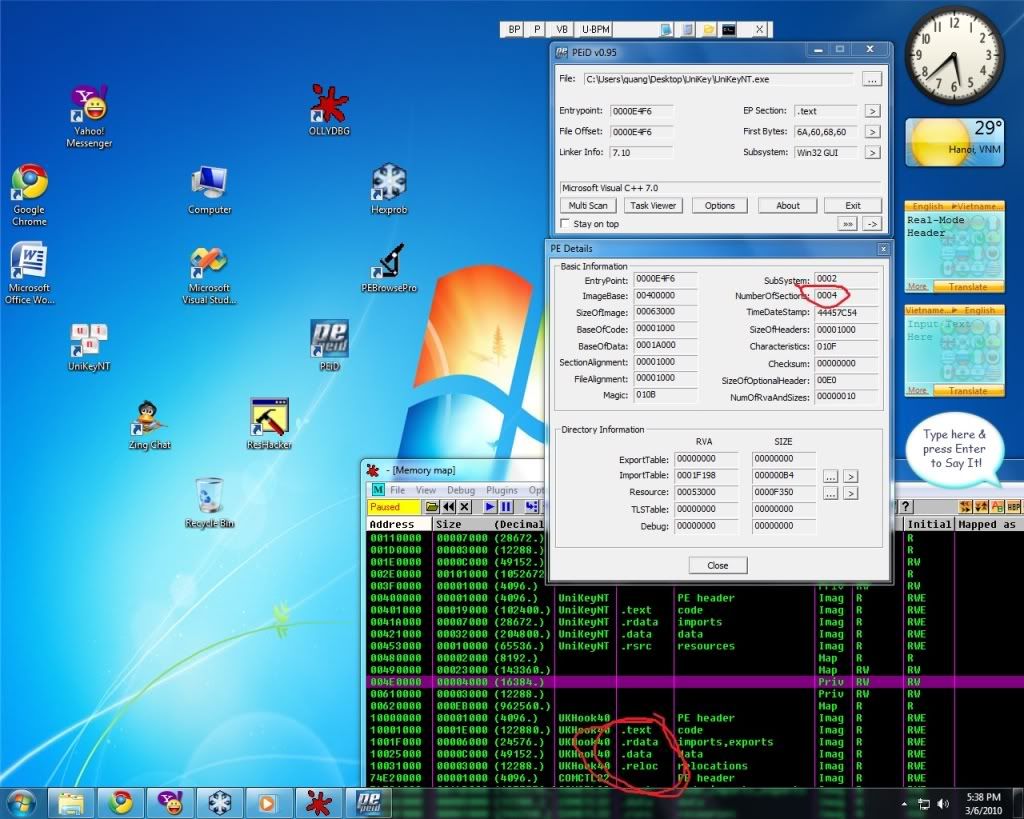Enable the Stay on top checkbox
Viewport: 1024px width, 819px height.
coord(565,224)
